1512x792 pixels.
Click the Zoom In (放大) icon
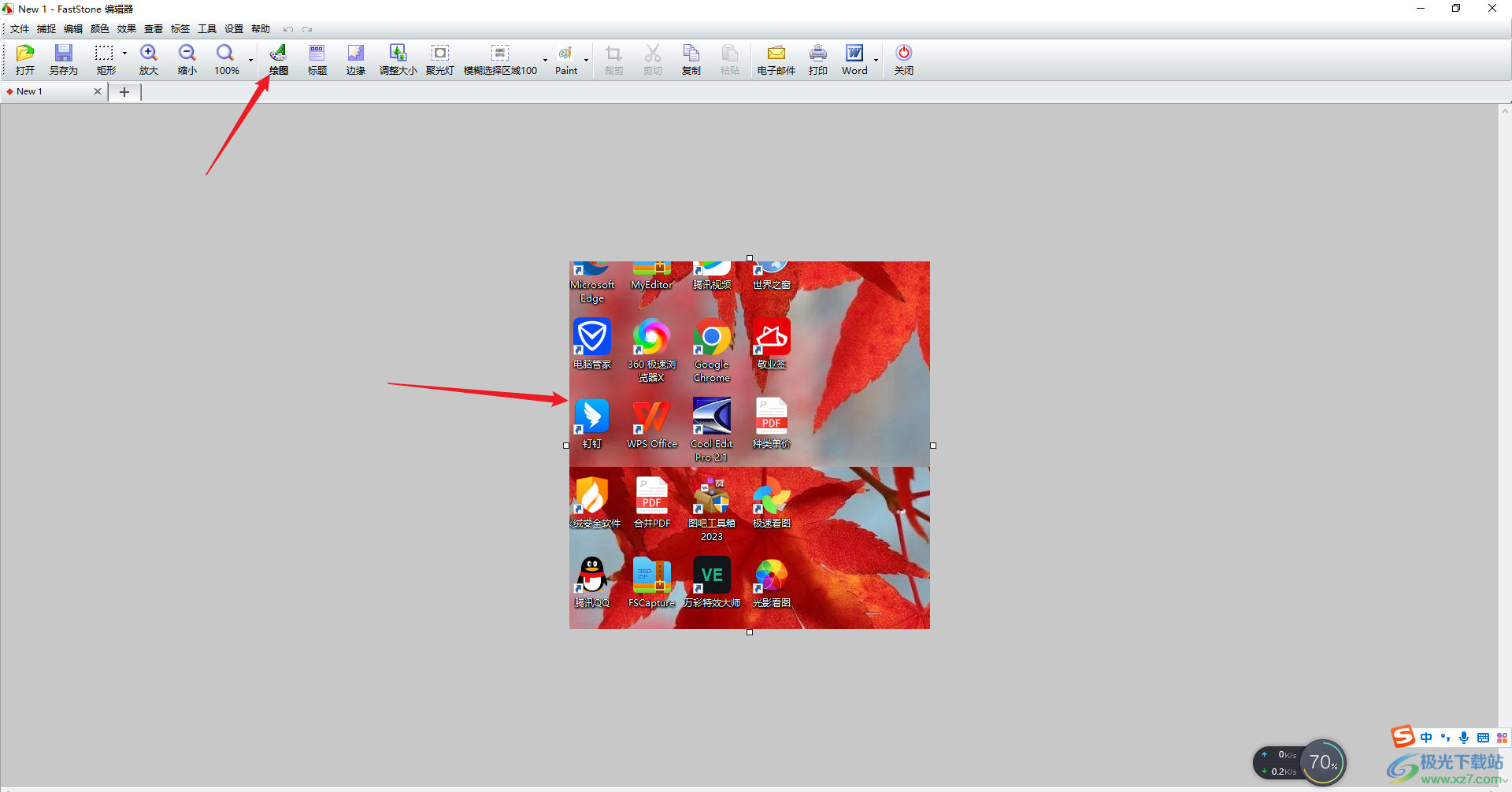coord(149,60)
